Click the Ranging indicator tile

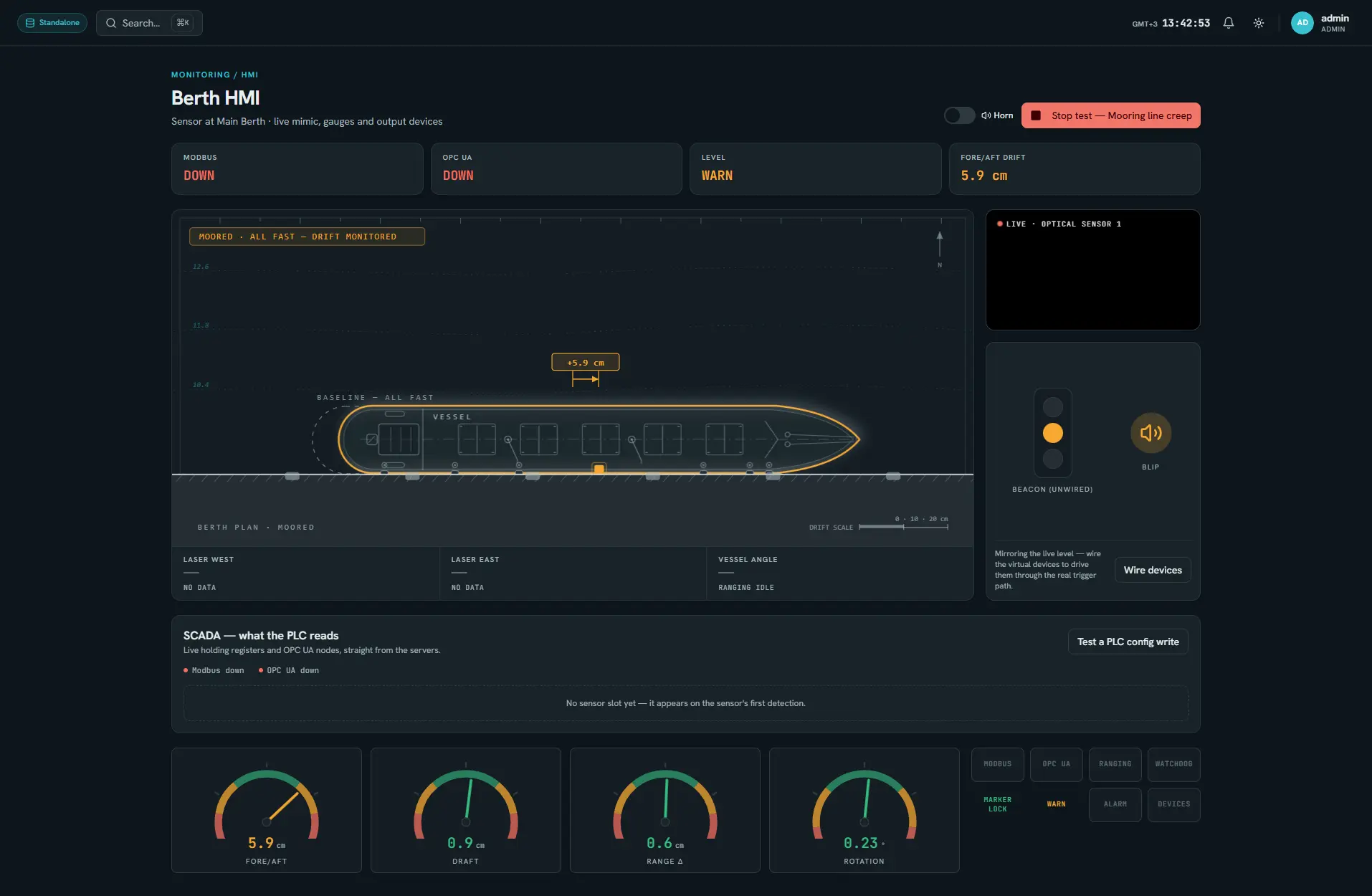pyautogui.click(x=1115, y=764)
